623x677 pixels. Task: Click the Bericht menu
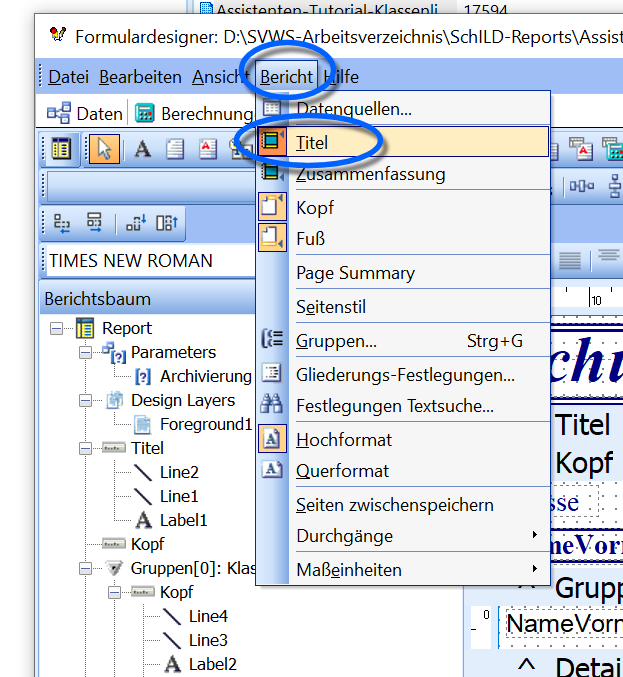(x=286, y=77)
